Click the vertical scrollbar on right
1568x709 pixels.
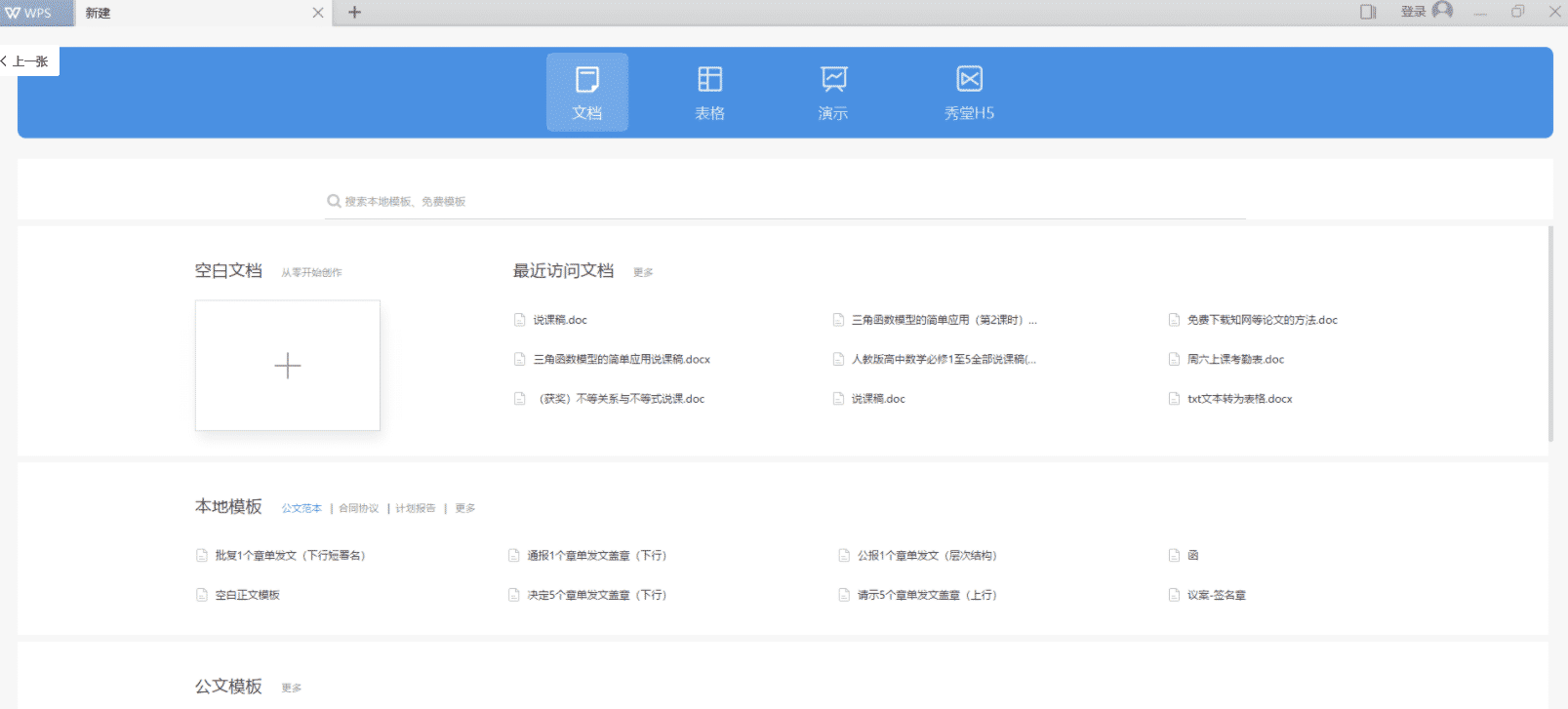tap(1550, 335)
